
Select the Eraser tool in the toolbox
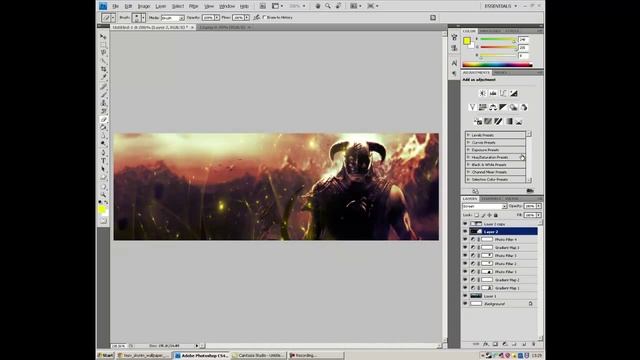103,120
